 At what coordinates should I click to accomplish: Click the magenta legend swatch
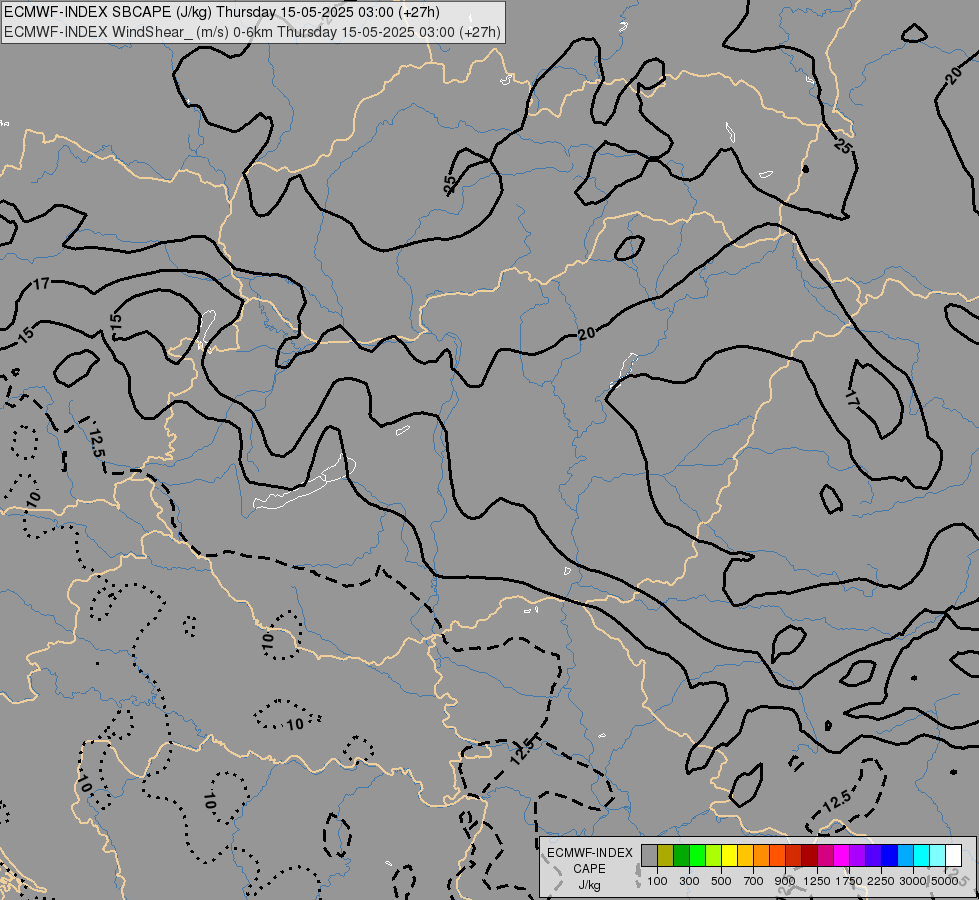point(842,856)
